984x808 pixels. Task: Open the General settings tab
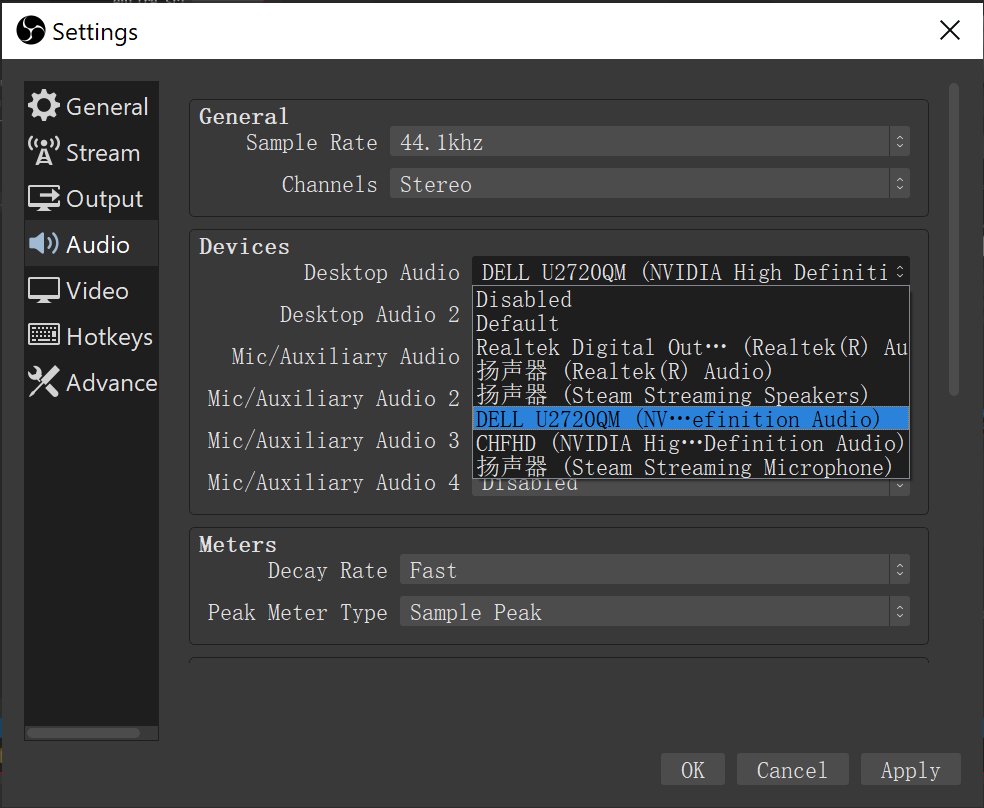point(91,106)
